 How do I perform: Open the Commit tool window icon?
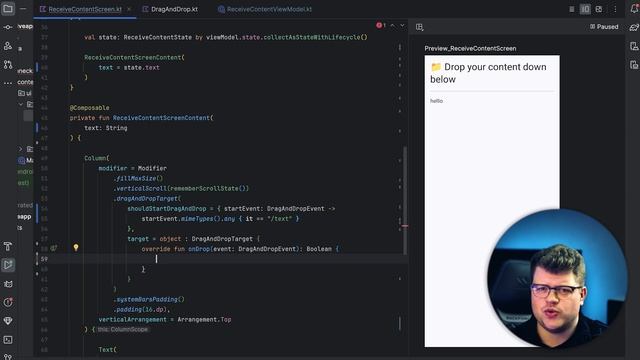(8, 27)
